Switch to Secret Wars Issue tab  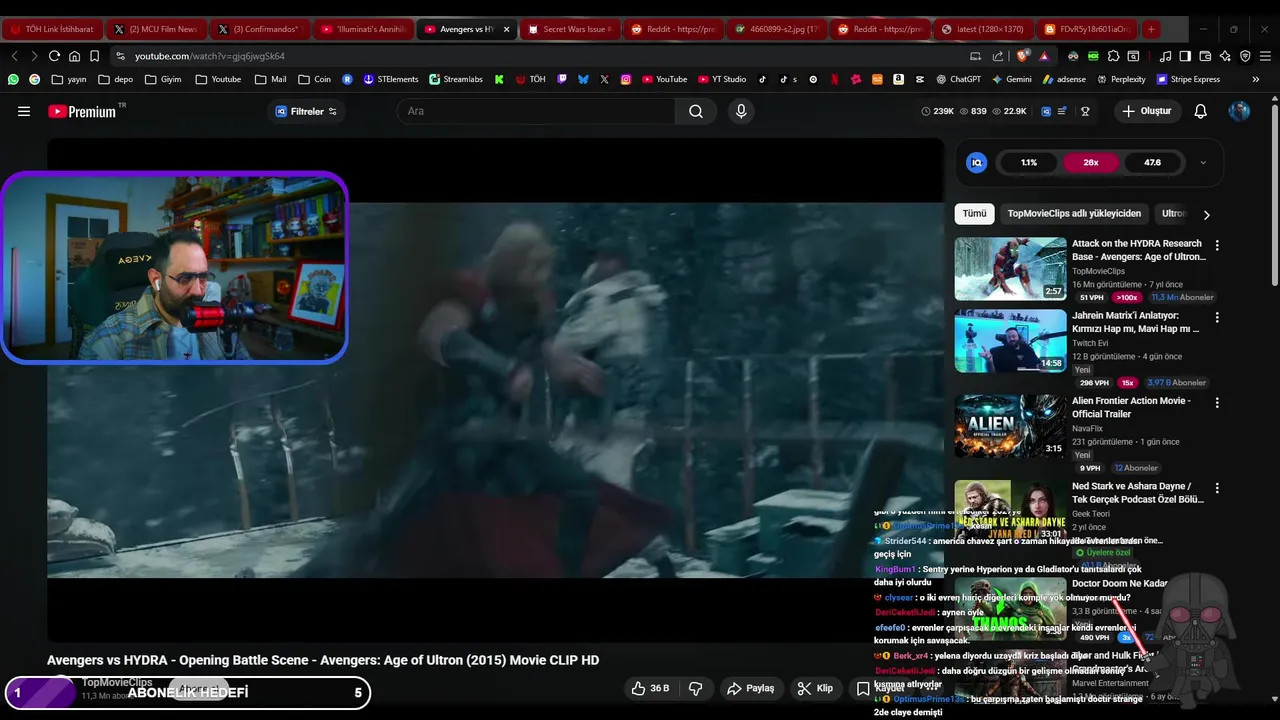[569, 29]
